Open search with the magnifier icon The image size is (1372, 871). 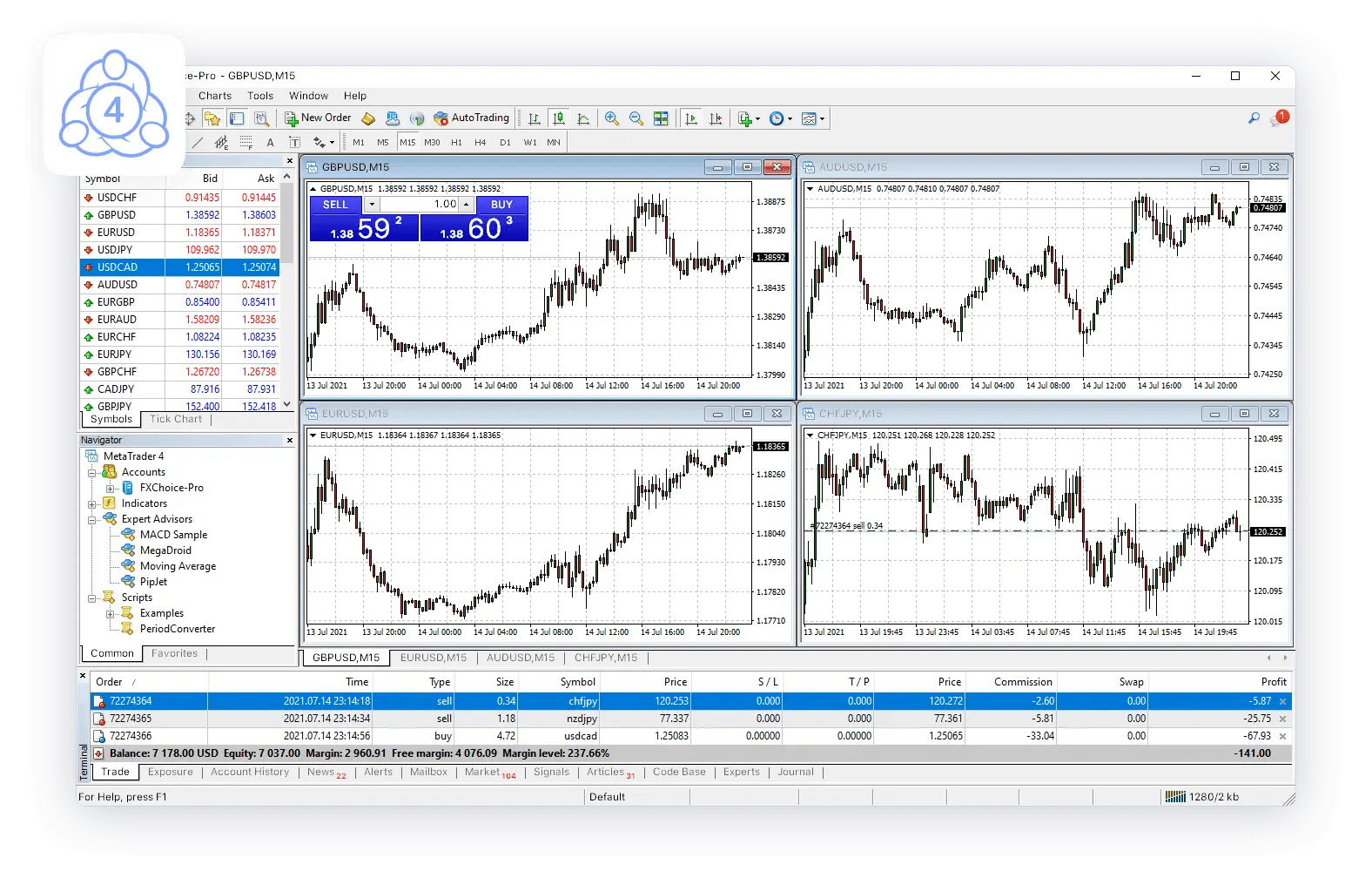click(x=1254, y=118)
